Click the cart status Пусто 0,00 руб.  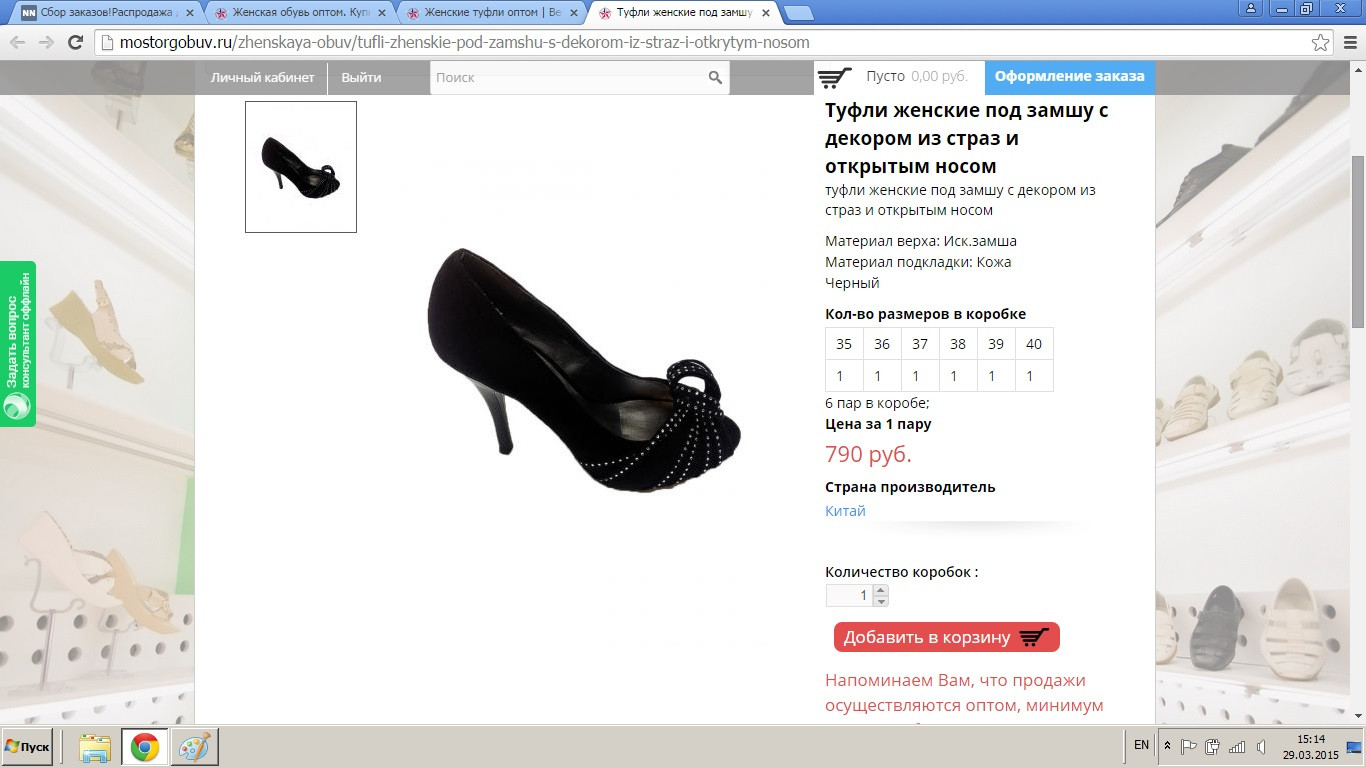pos(917,76)
